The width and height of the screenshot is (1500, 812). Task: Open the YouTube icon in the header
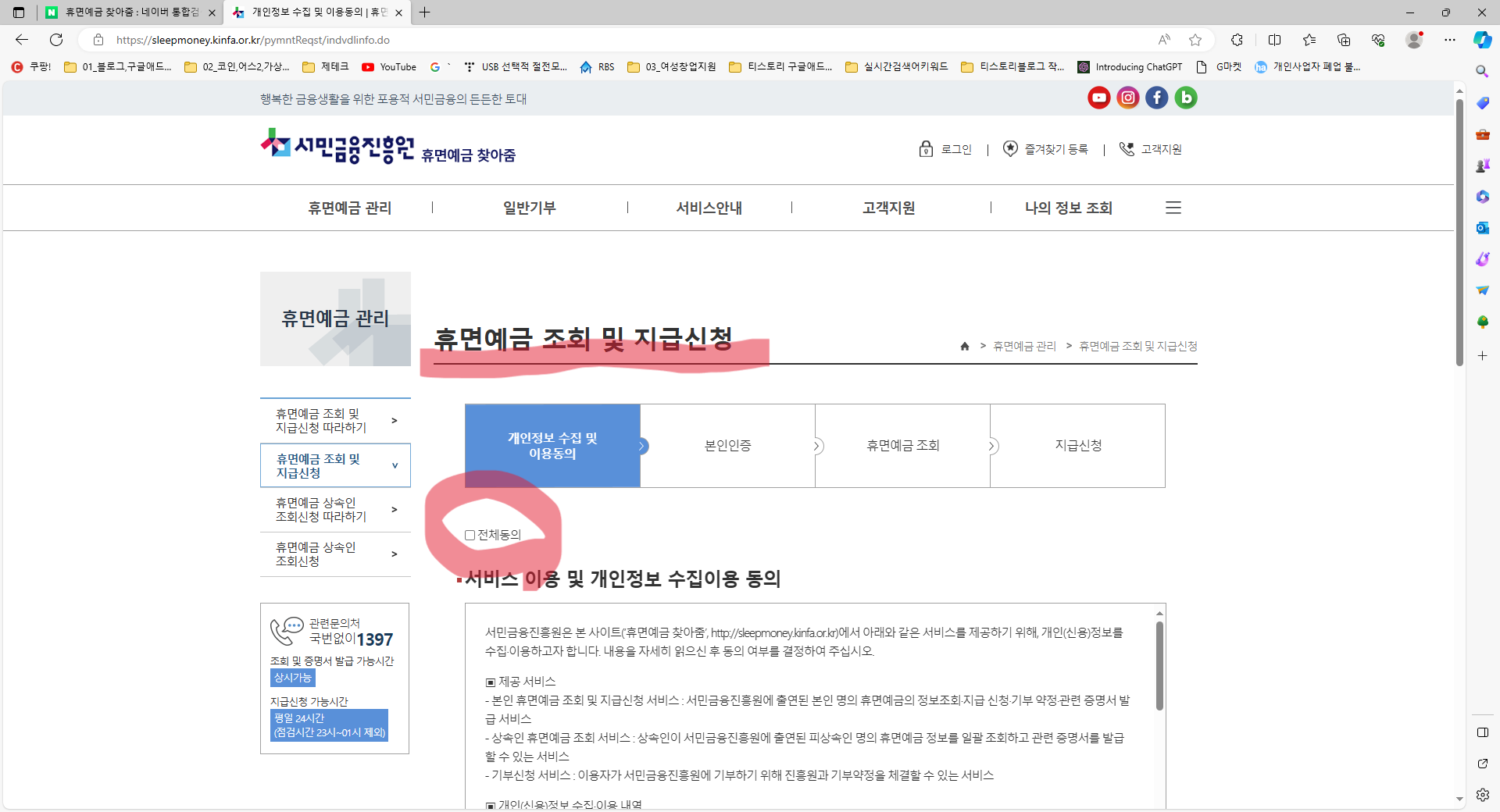[1099, 98]
